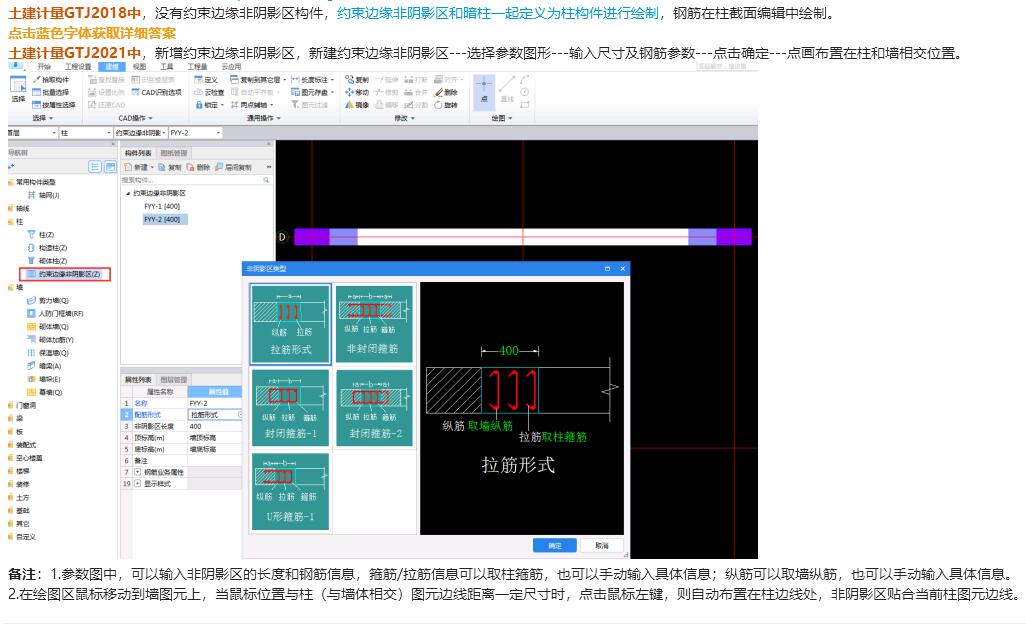1026x625 pixels.
Task: Switch to the 视图 ribbon tab
Action: [139, 67]
